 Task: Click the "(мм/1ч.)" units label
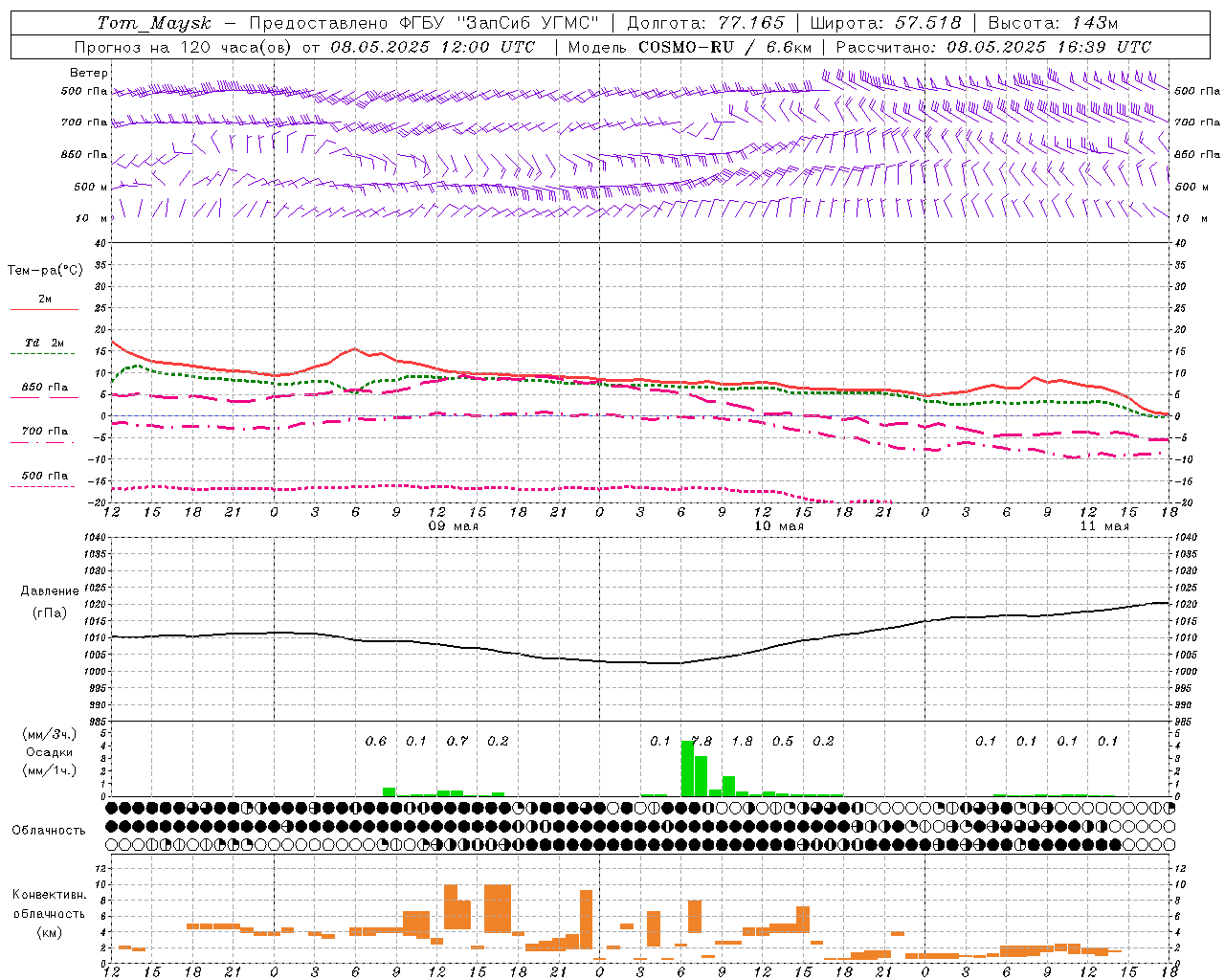50,770
